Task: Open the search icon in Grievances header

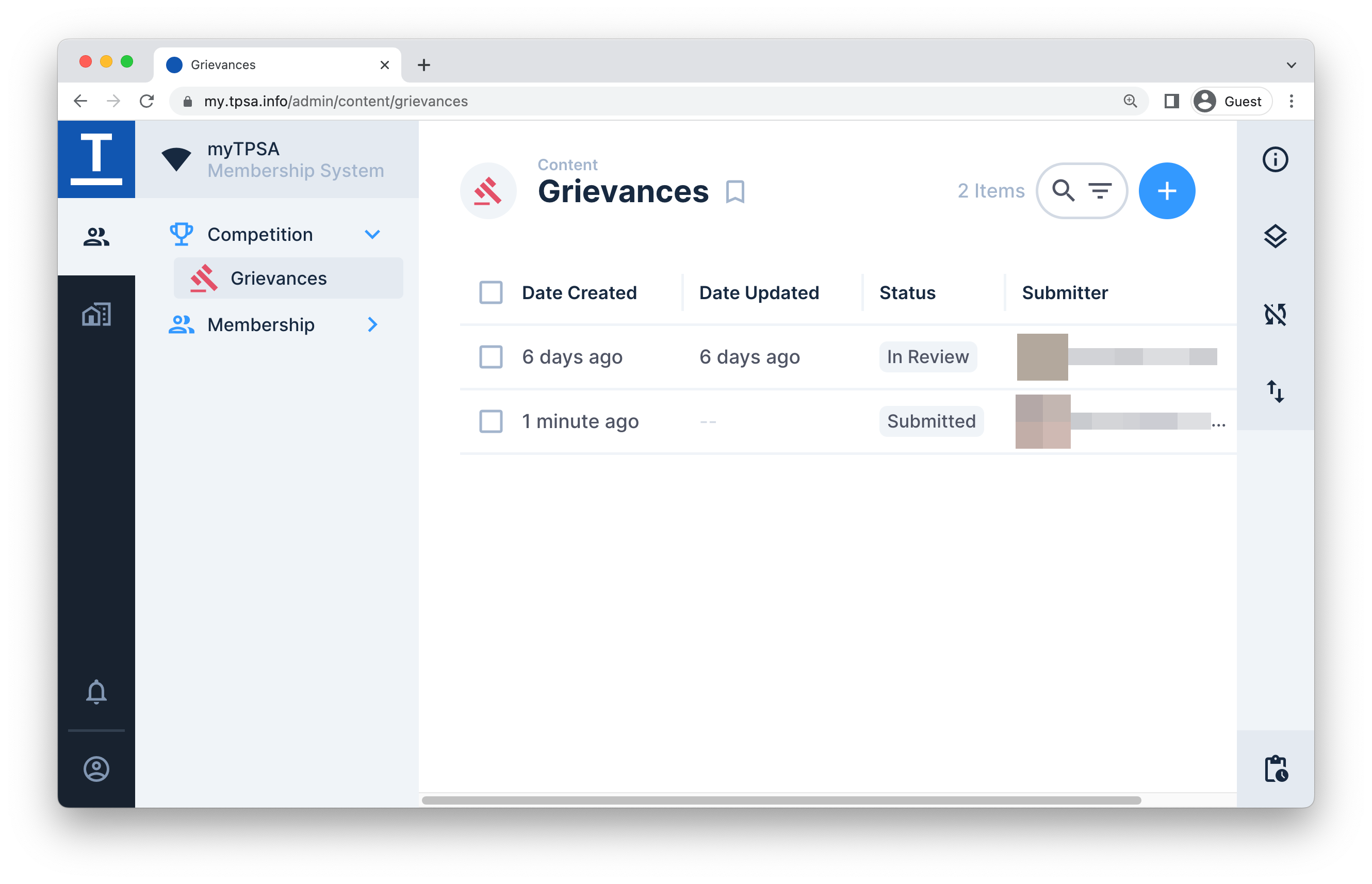Action: click(x=1063, y=191)
